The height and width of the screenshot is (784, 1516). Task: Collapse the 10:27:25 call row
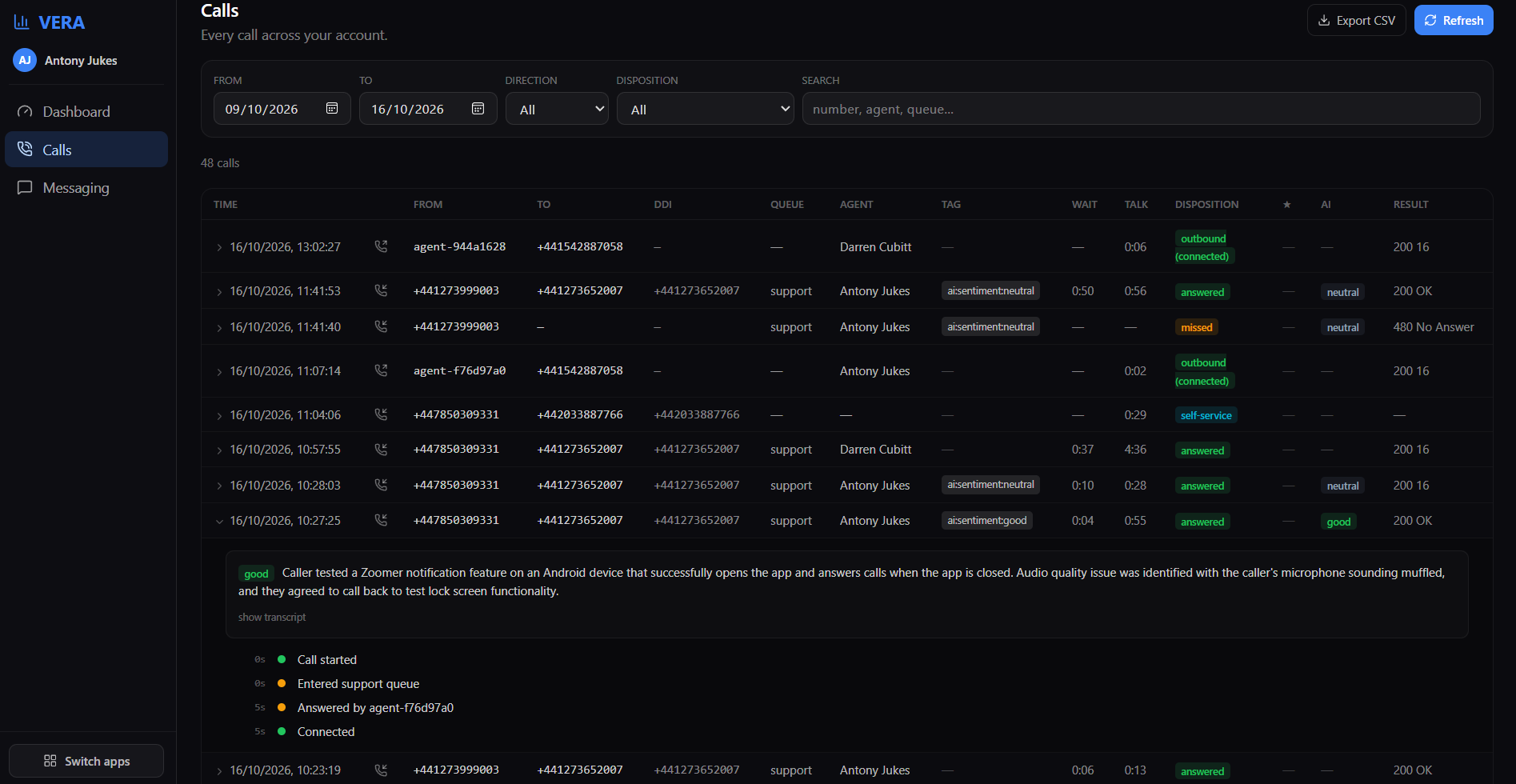point(219,521)
